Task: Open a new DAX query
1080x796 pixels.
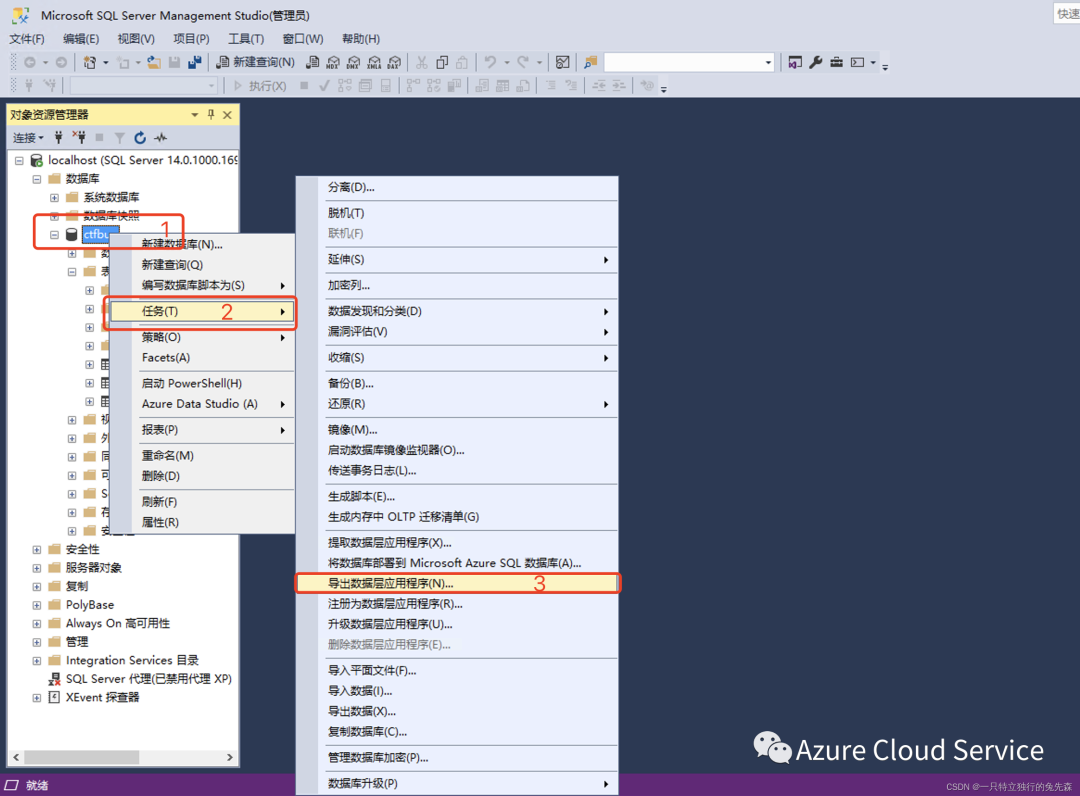Action: (395, 63)
